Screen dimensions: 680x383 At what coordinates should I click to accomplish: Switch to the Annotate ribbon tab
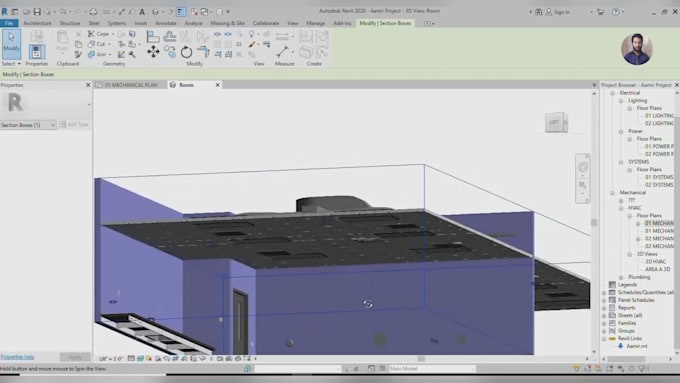coord(166,23)
